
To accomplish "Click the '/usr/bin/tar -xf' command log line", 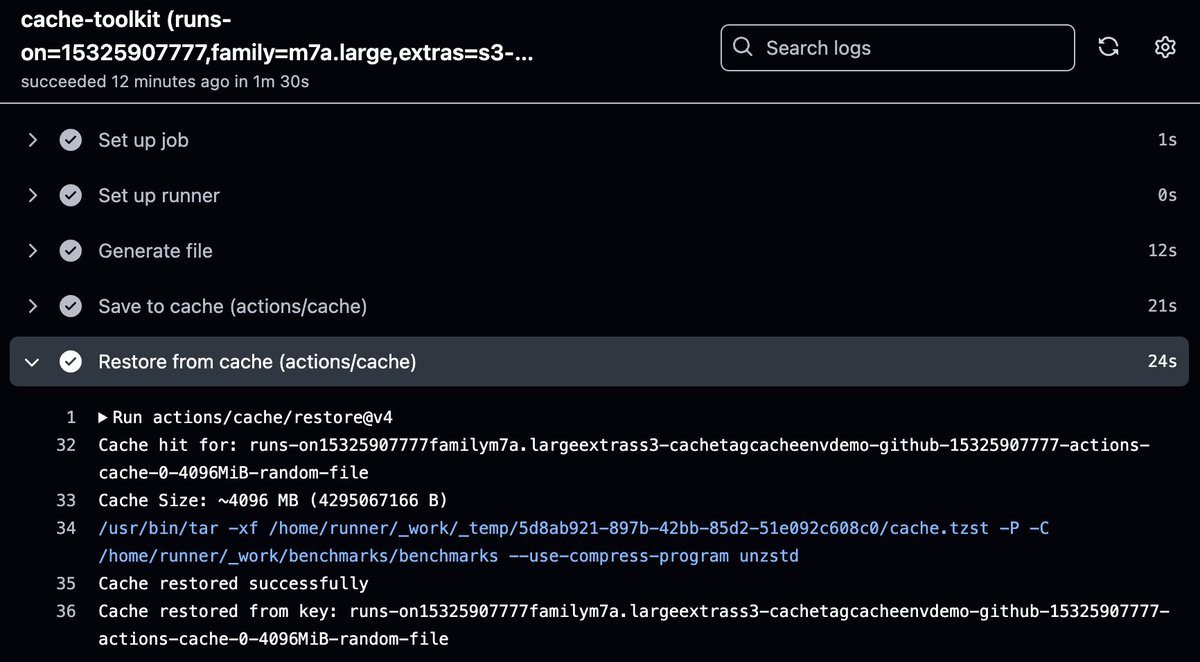I will (x=574, y=541).
